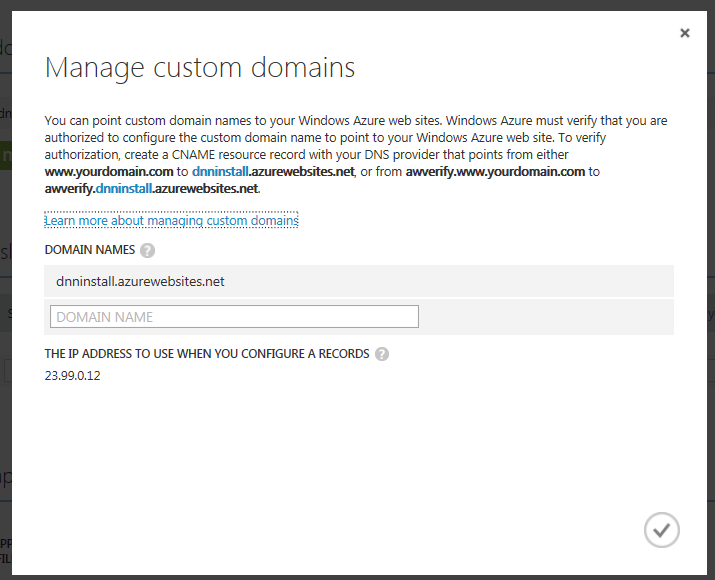This screenshot has width=715, height=580.
Task: Open Learn more about managing custom domains link
Action: click(x=171, y=221)
